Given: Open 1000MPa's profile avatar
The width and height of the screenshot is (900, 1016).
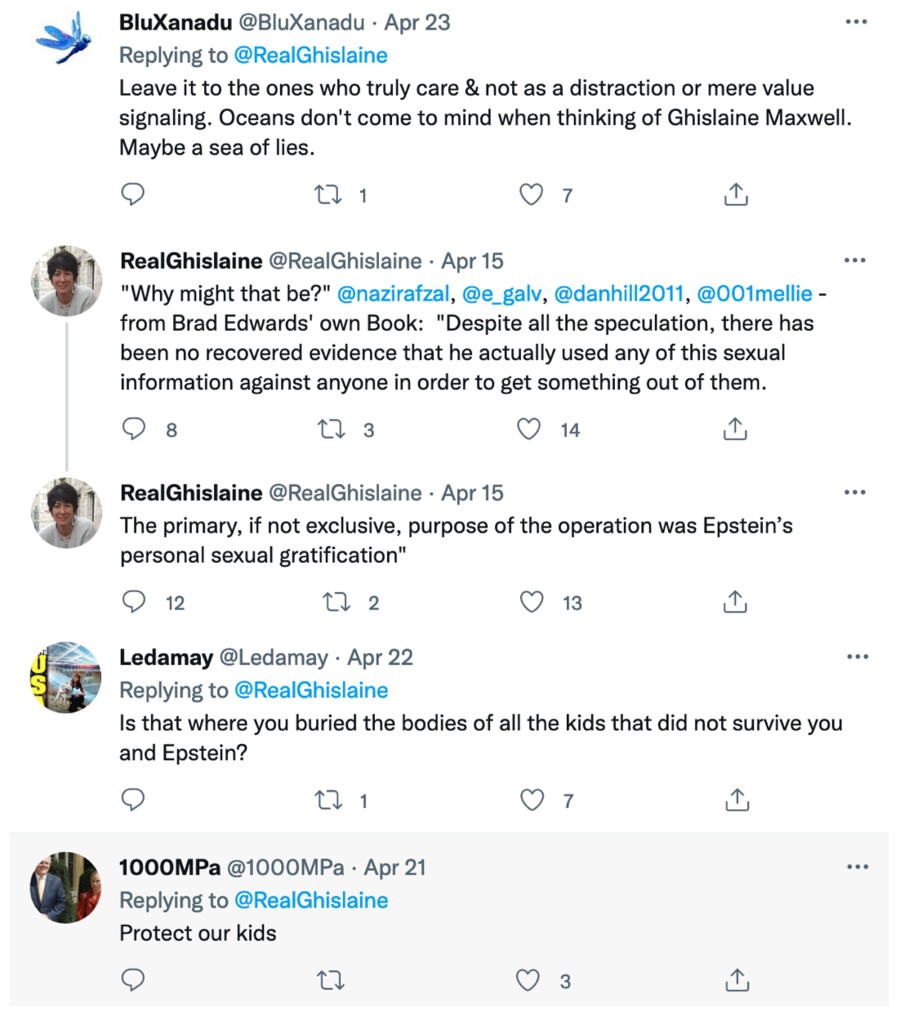Looking at the screenshot, I should [65, 886].
